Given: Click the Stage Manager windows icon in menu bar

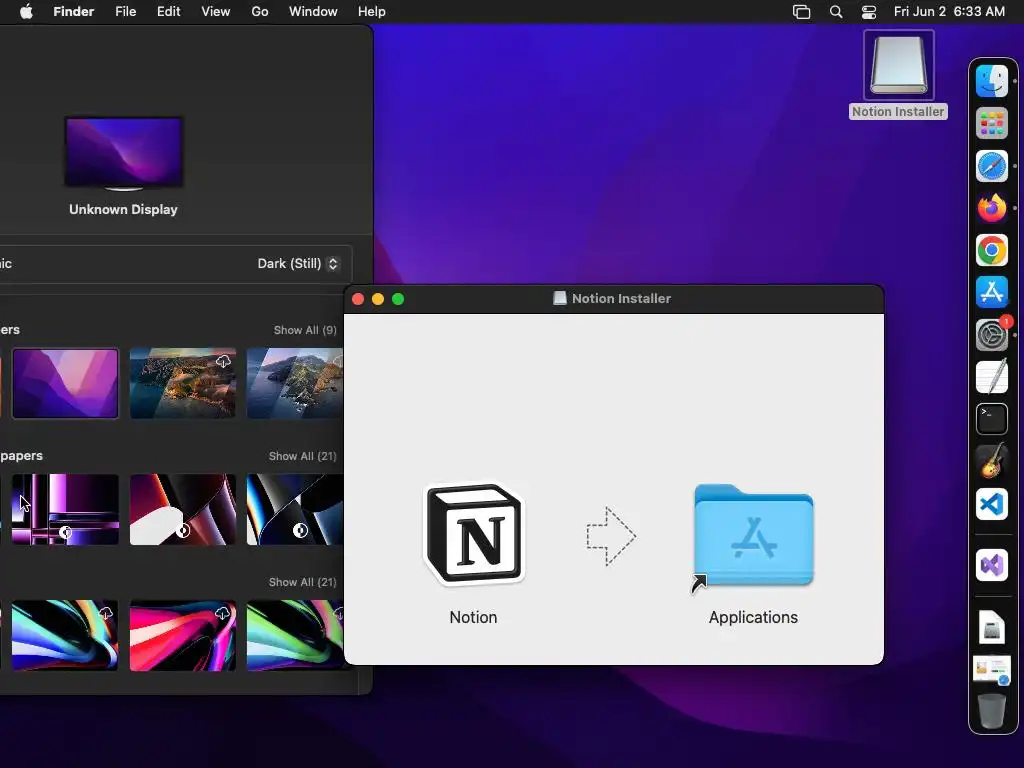Looking at the screenshot, I should point(801,12).
